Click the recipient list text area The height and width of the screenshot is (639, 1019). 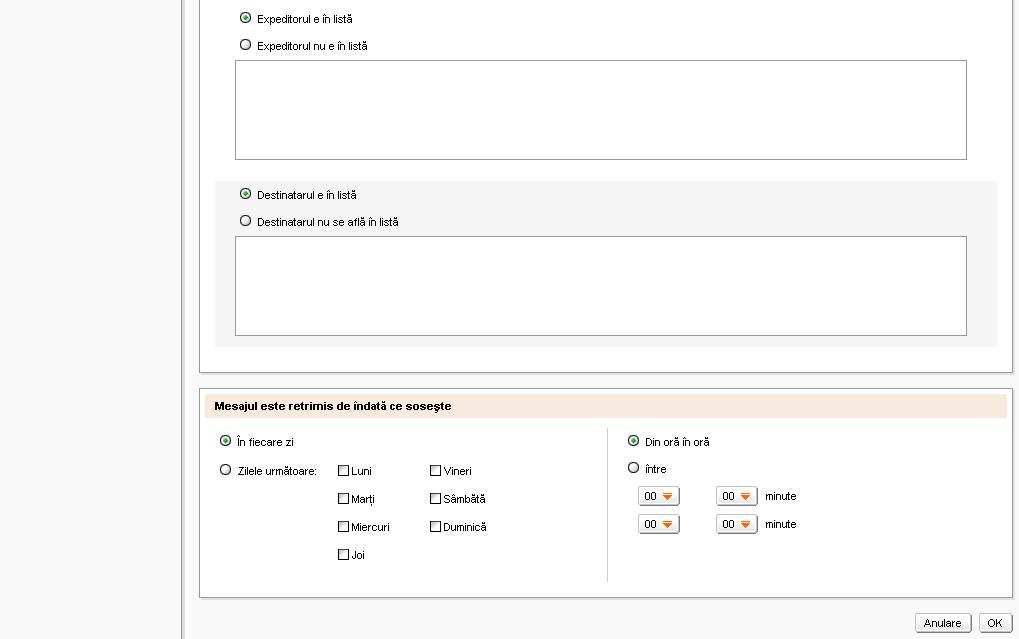tap(600, 286)
